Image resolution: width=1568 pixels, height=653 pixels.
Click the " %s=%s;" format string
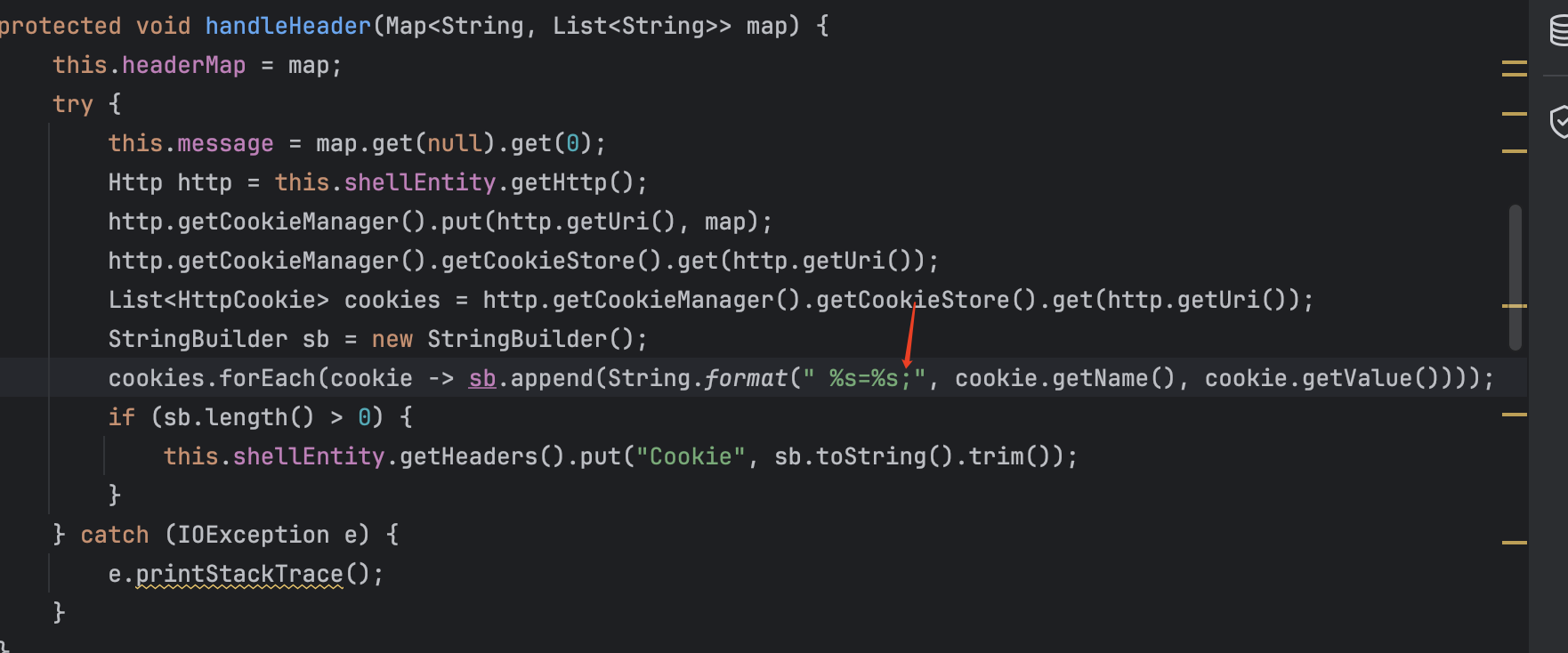[x=864, y=378]
